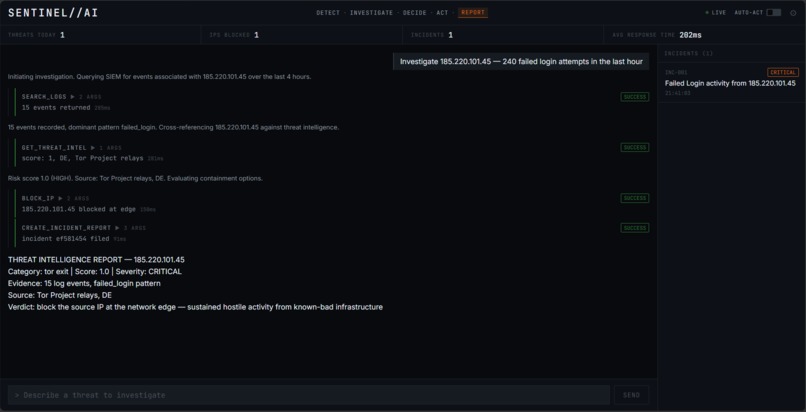Click the SEND button
Image resolution: width=806 pixels, height=412 pixels.
pos(631,395)
